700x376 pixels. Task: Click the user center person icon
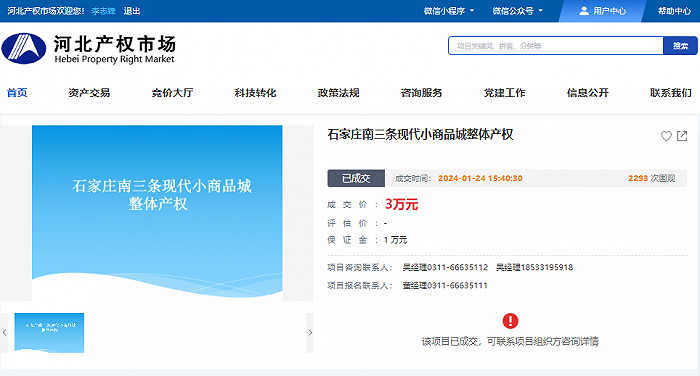[583, 11]
